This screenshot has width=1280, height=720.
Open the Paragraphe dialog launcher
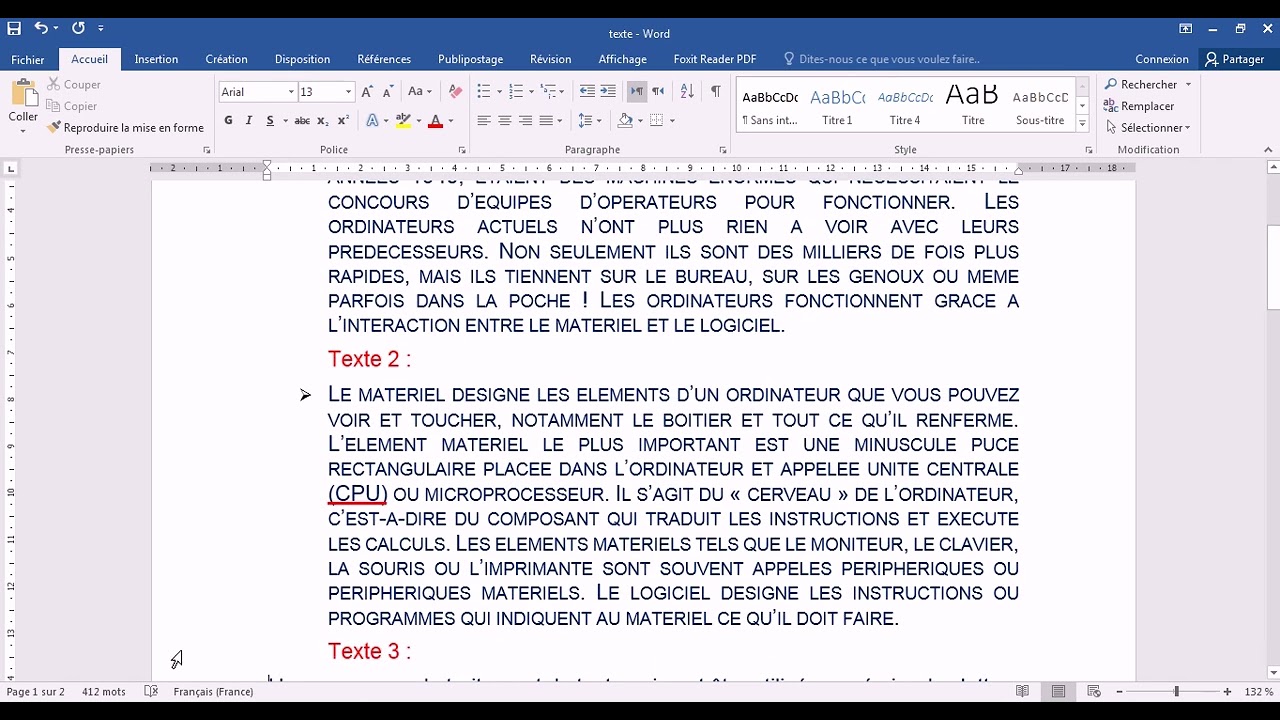[723, 150]
